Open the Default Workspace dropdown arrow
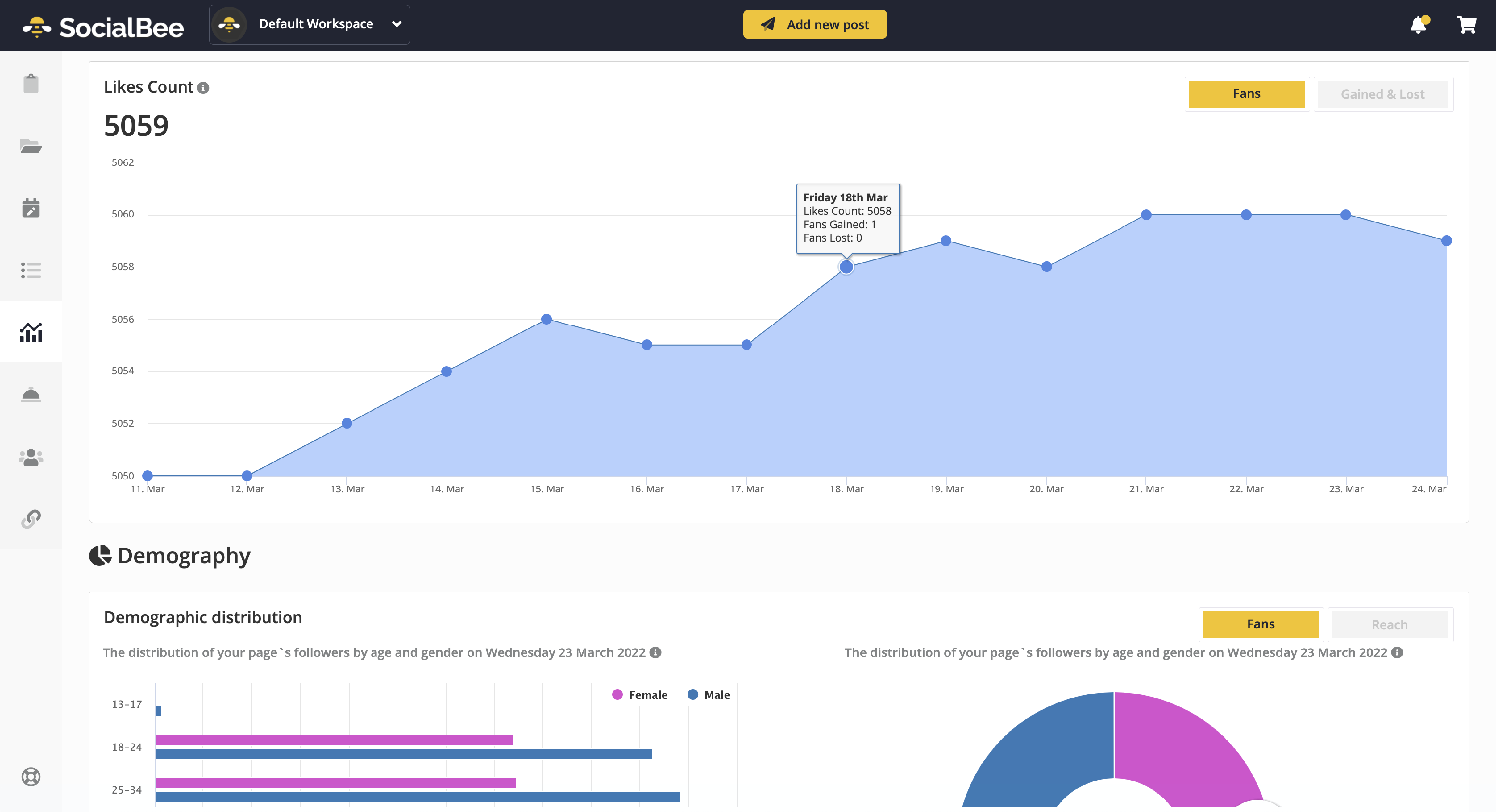Screen dimensions: 1496x812 point(396,24)
